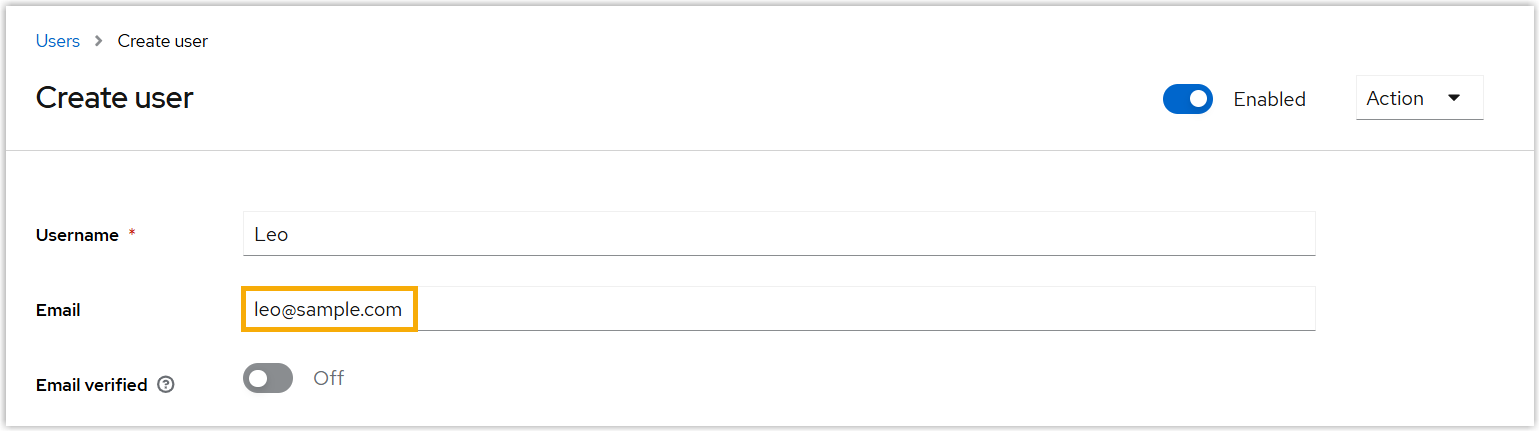The height and width of the screenshot is (432, 1540).
Task: Disable the user with the Enabled switch
Action: point(1187,99)
